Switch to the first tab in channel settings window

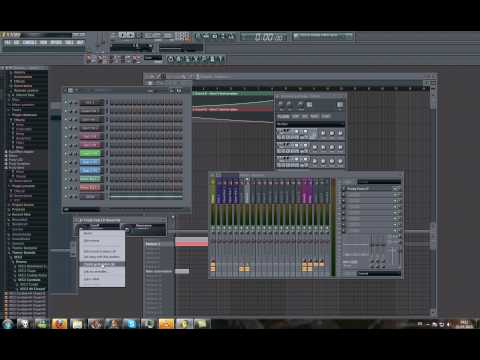tap(283, 116)
